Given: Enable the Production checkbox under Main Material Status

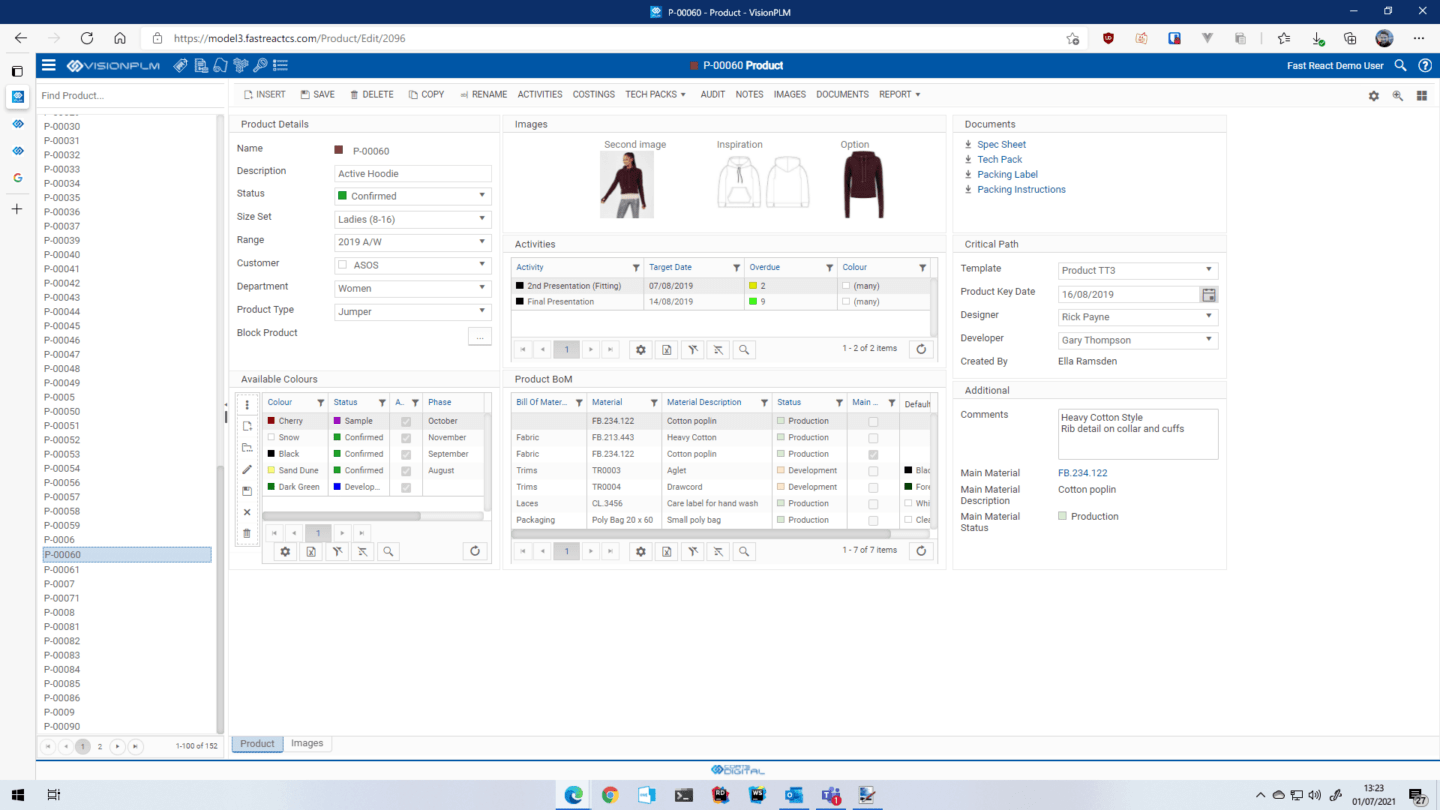Looking at the screenshot, I should coord(1064,515).
